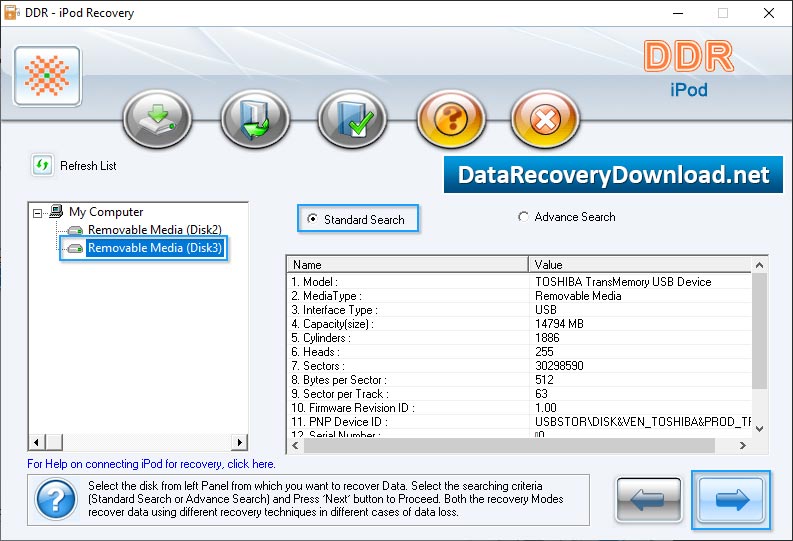
Task: Collapse the My Computer tree node
Action: [37, 213]
